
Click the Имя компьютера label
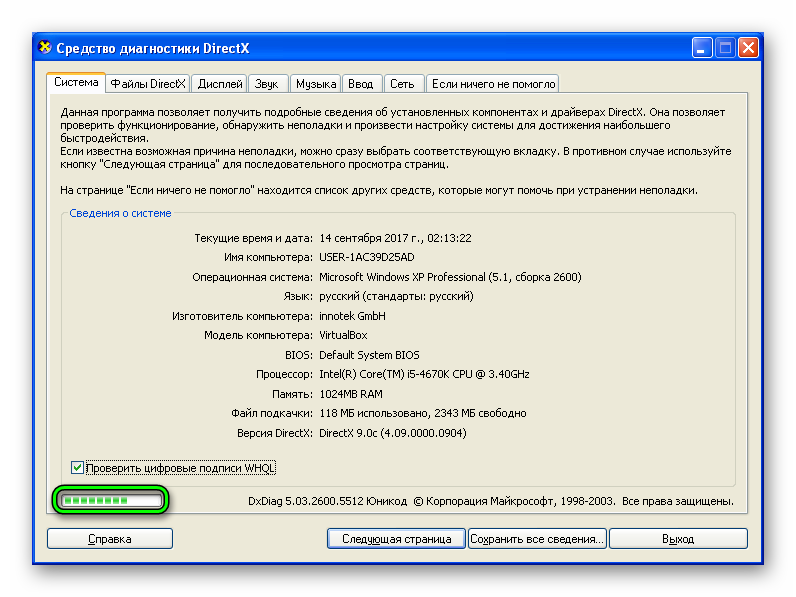pyautogui.click(x=268, y=257)
